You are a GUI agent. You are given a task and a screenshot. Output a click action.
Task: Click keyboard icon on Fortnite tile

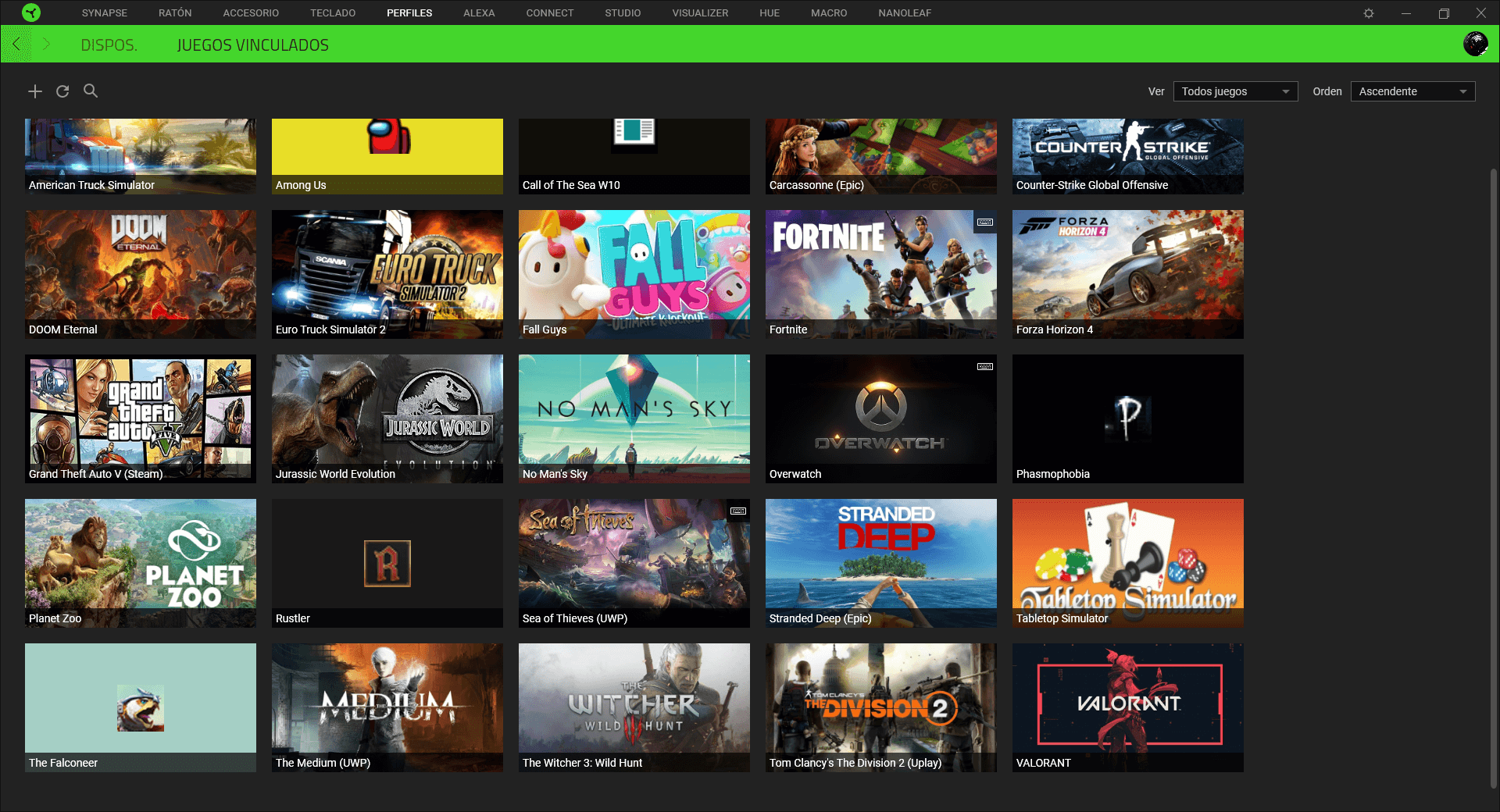tap(985, 223)
